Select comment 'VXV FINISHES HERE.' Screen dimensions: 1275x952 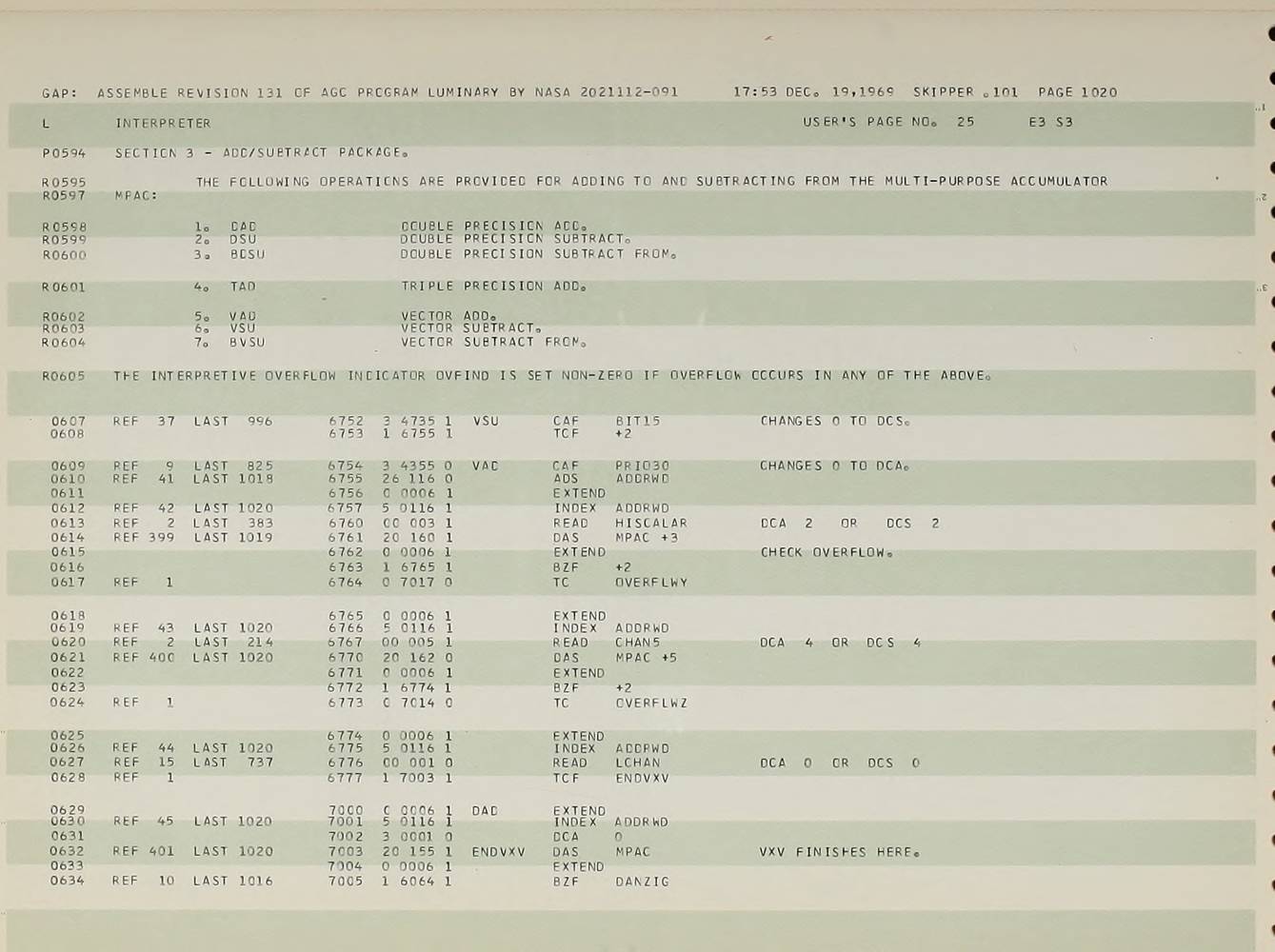click(839, 852)
